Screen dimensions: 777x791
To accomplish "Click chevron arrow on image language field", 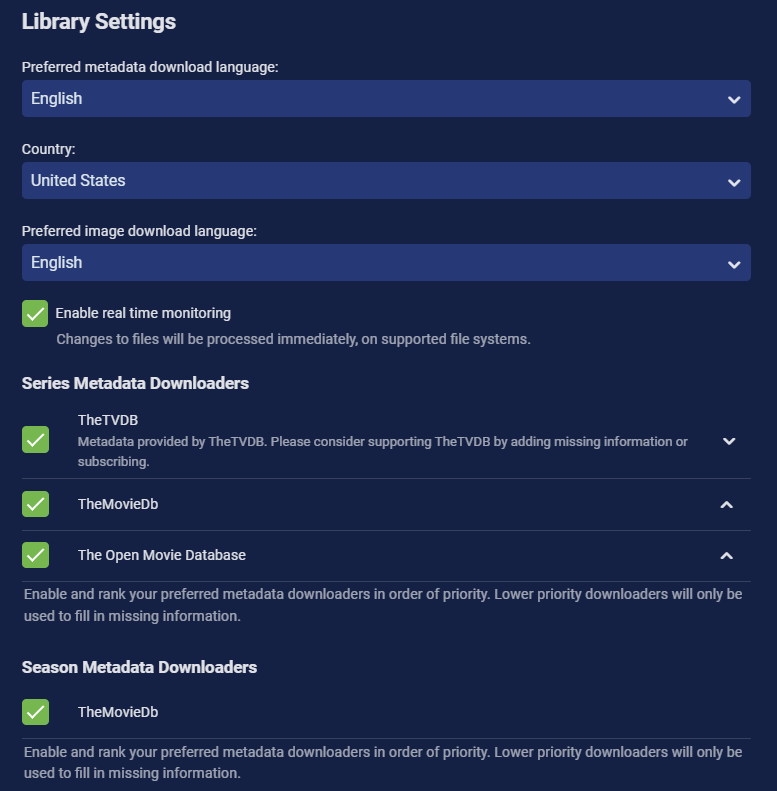I will [x=734, y=264].
